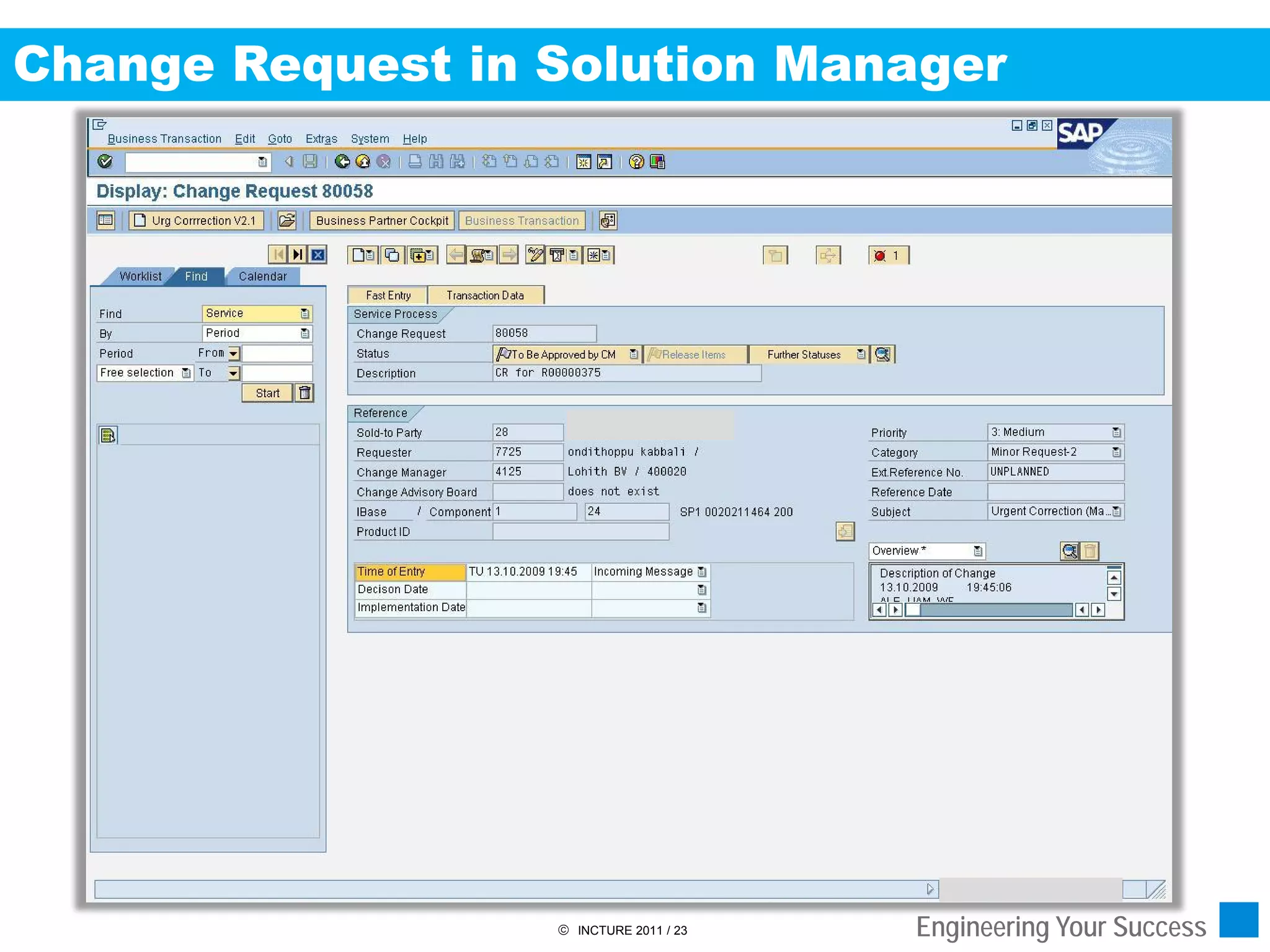Click the yellow Help question-mark icon

click(x=636, y=162)
